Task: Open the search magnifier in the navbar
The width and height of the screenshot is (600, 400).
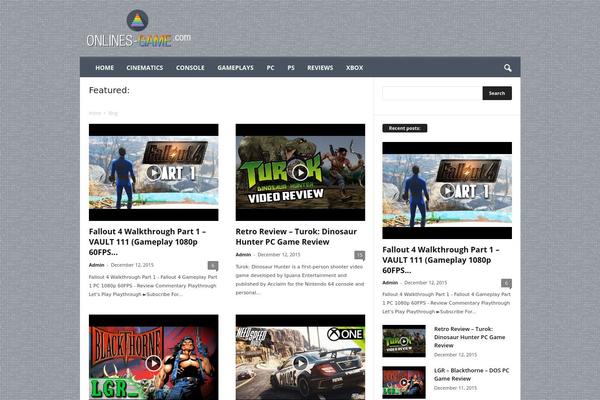Action: [x=507, y=68]
